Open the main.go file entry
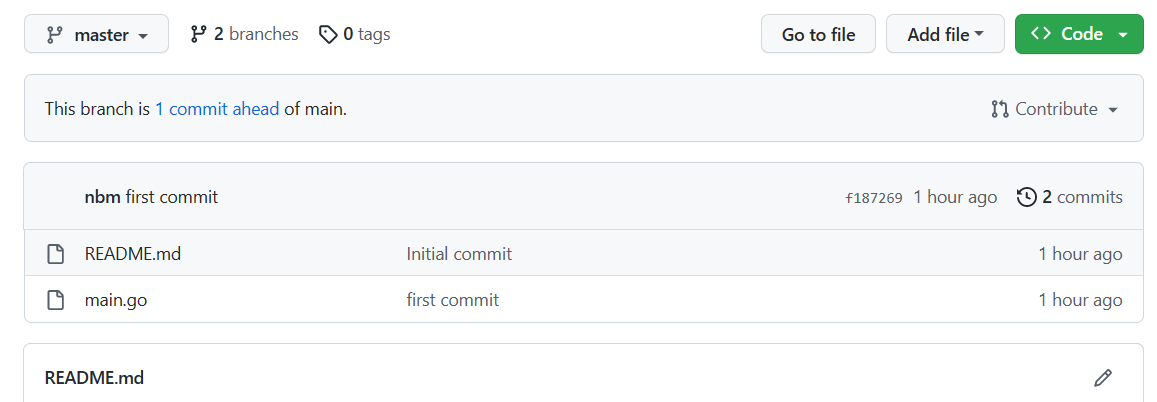 click(116, 300)
